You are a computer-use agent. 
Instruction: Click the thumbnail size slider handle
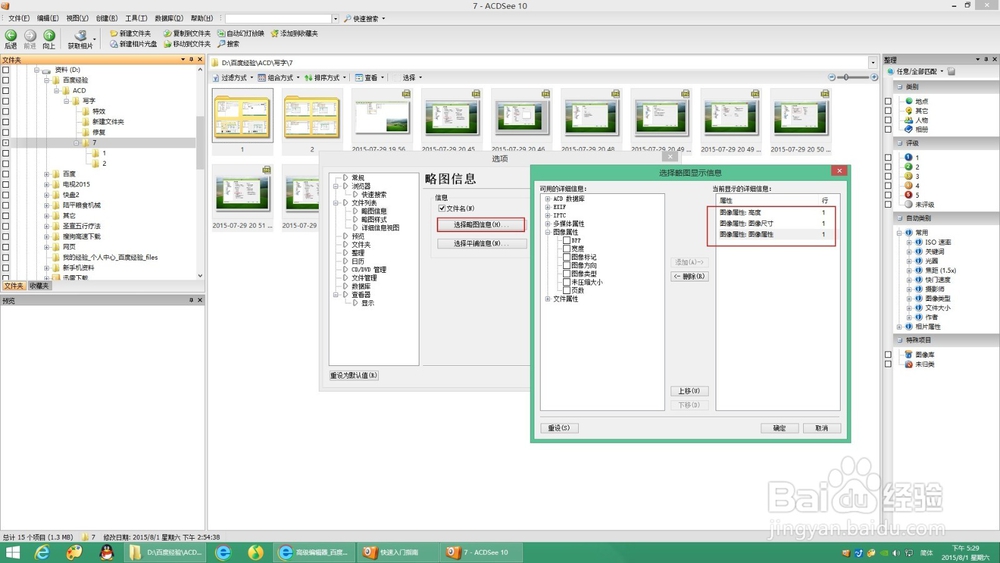pyautogui.click(x=846, y=77)
